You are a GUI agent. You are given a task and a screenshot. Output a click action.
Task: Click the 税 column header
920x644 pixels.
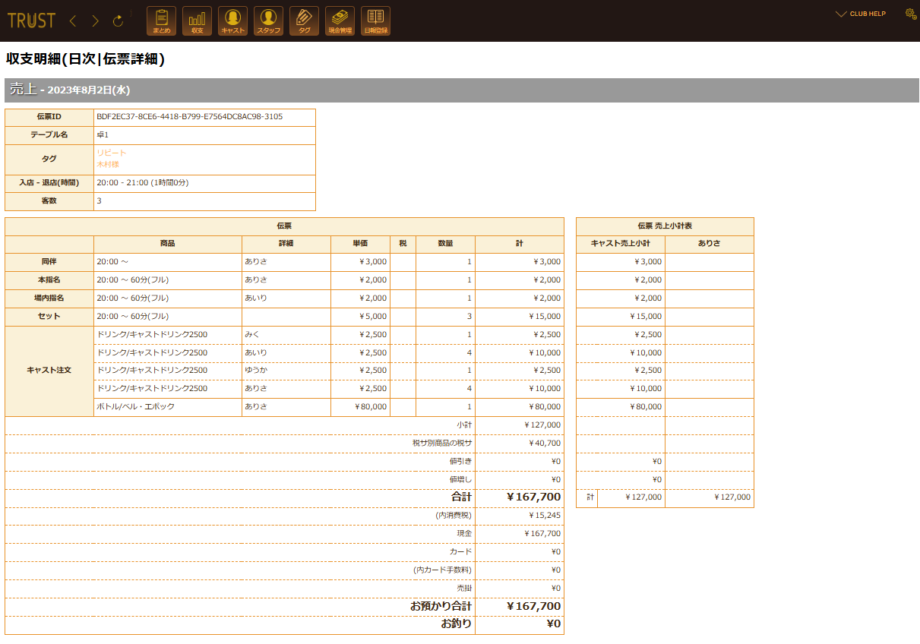pyautogui.click(x=403, y=244)
